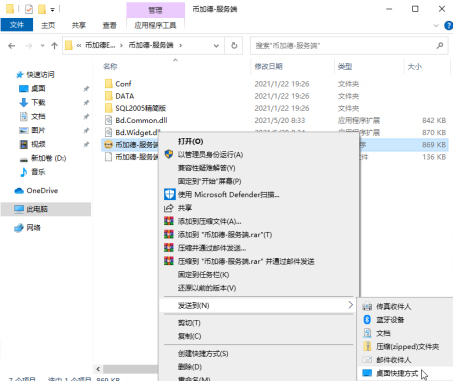The image size is (453, 381).
Task: Go up one folder level
Action: pyautogui.click(x=54, y=46)
